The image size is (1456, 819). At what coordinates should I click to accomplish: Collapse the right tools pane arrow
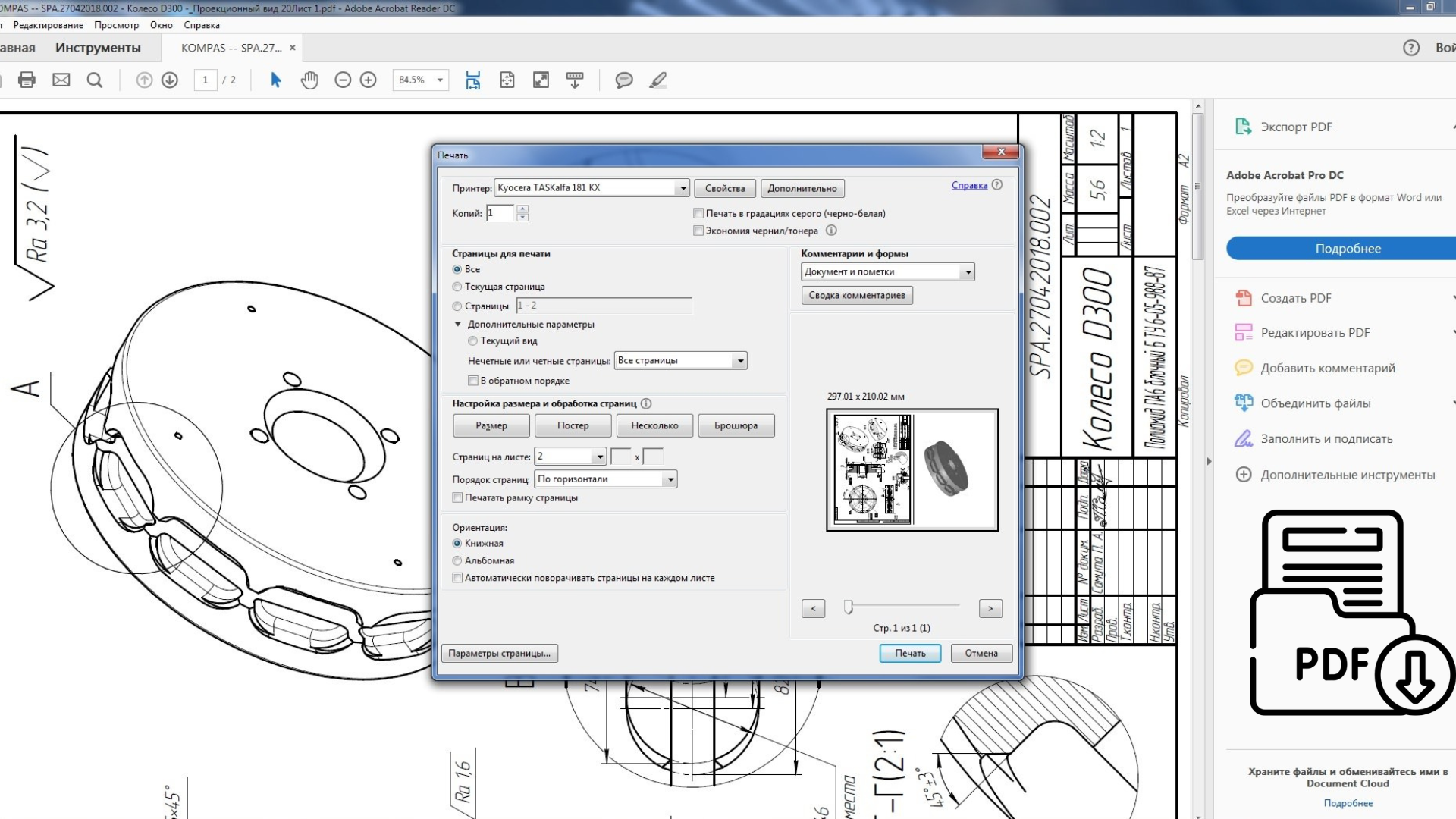point(1209,461)
